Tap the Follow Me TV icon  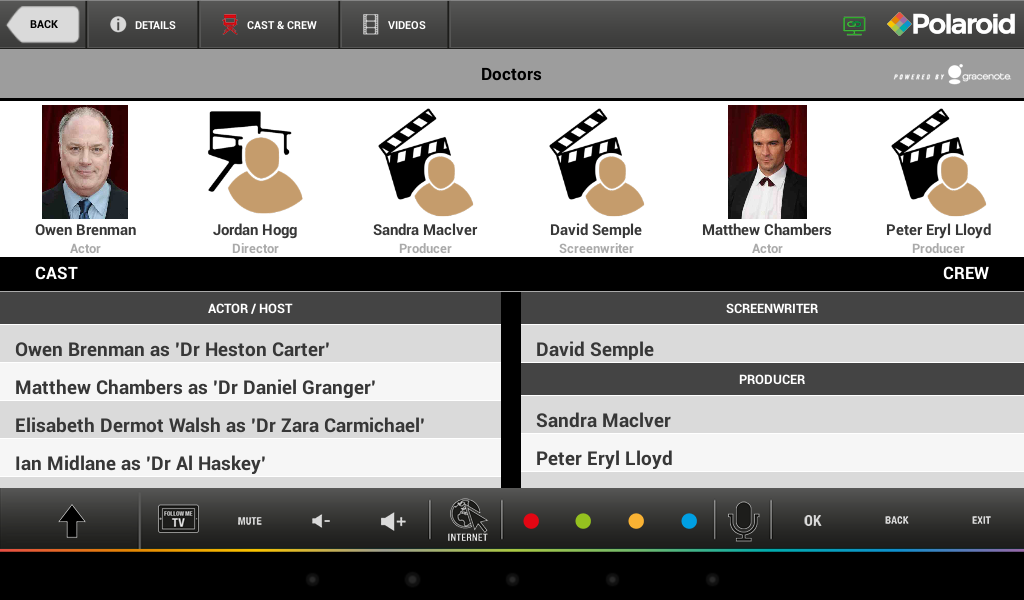(x=178, y=520)
